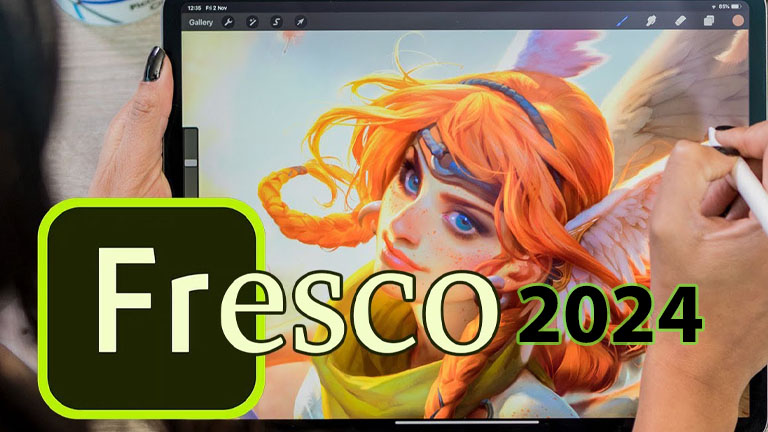
Task: Tap the 12:35 clock in status bar
Action: click(x=194, y=8)
